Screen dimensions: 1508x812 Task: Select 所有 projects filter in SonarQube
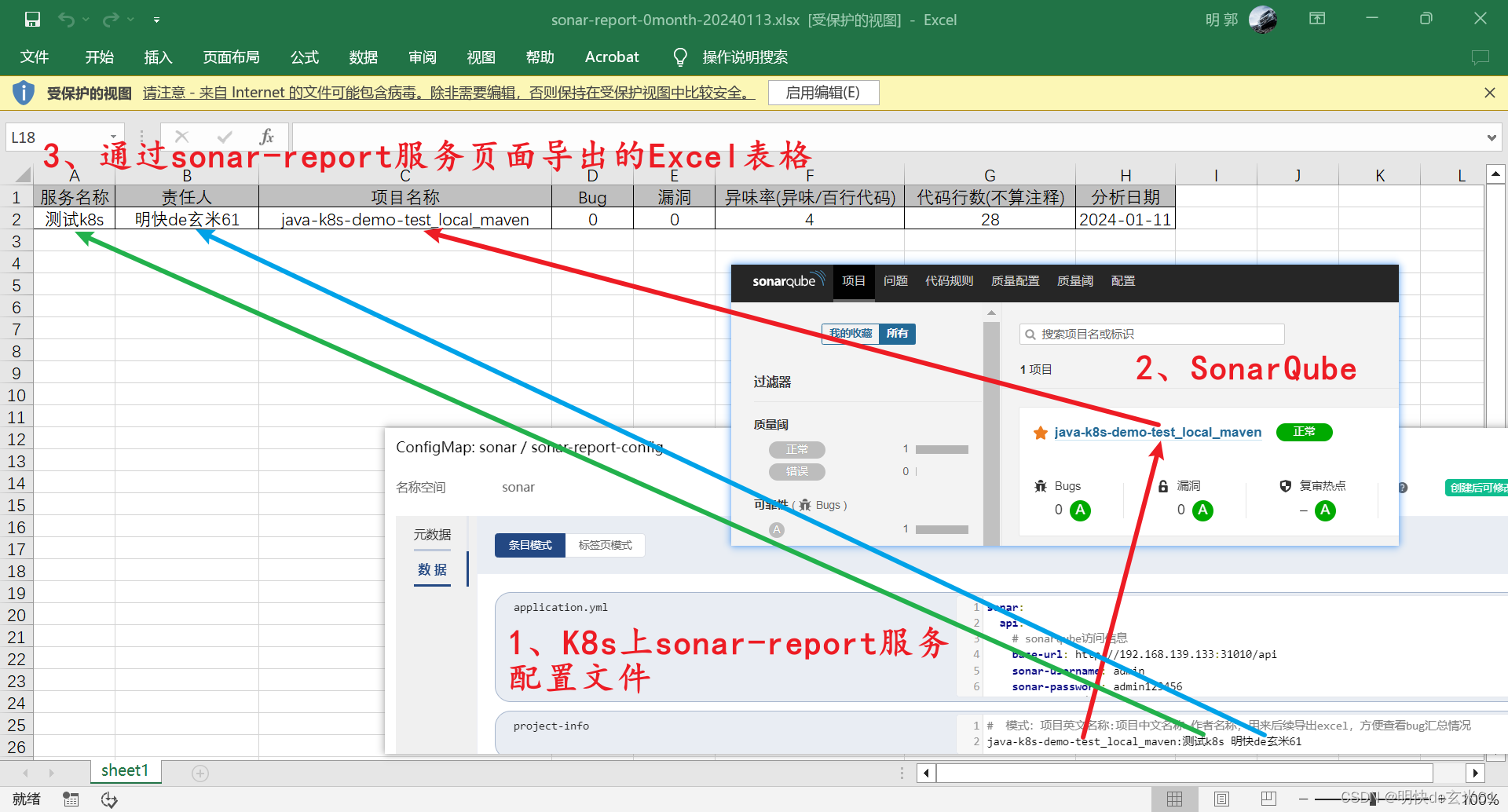(x=897, y=334)
